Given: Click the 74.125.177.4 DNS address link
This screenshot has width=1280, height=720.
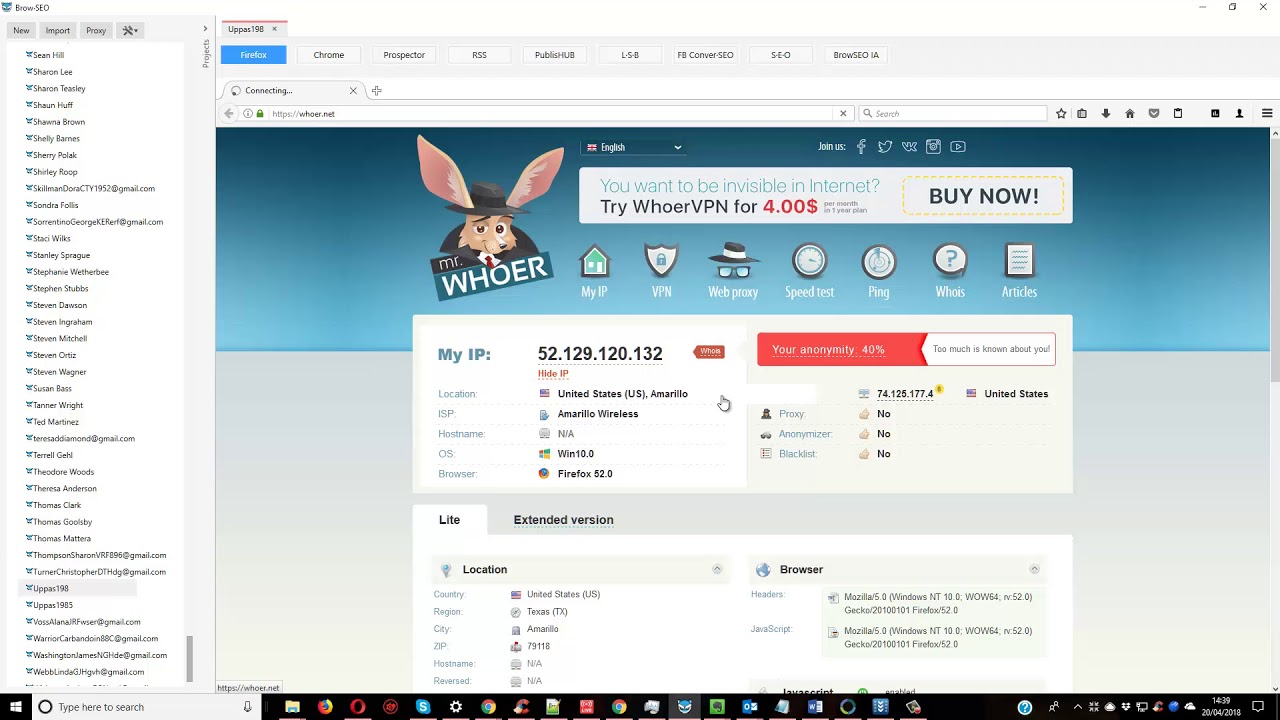Looking at the screenshot, I should click(905, 394).
